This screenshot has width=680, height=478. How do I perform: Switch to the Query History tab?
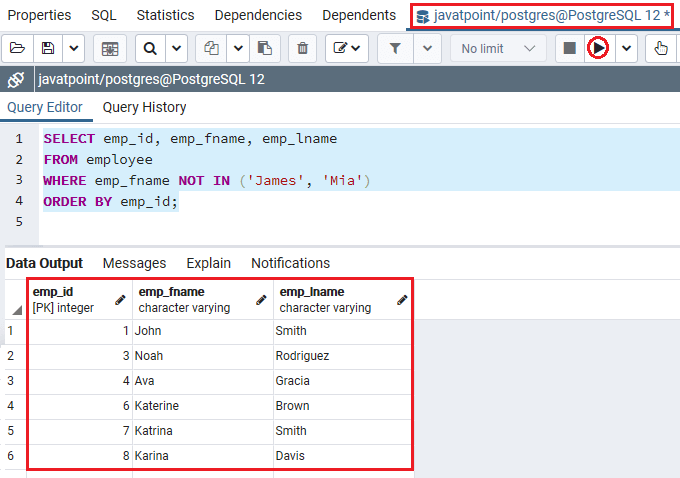click(144, 107)
